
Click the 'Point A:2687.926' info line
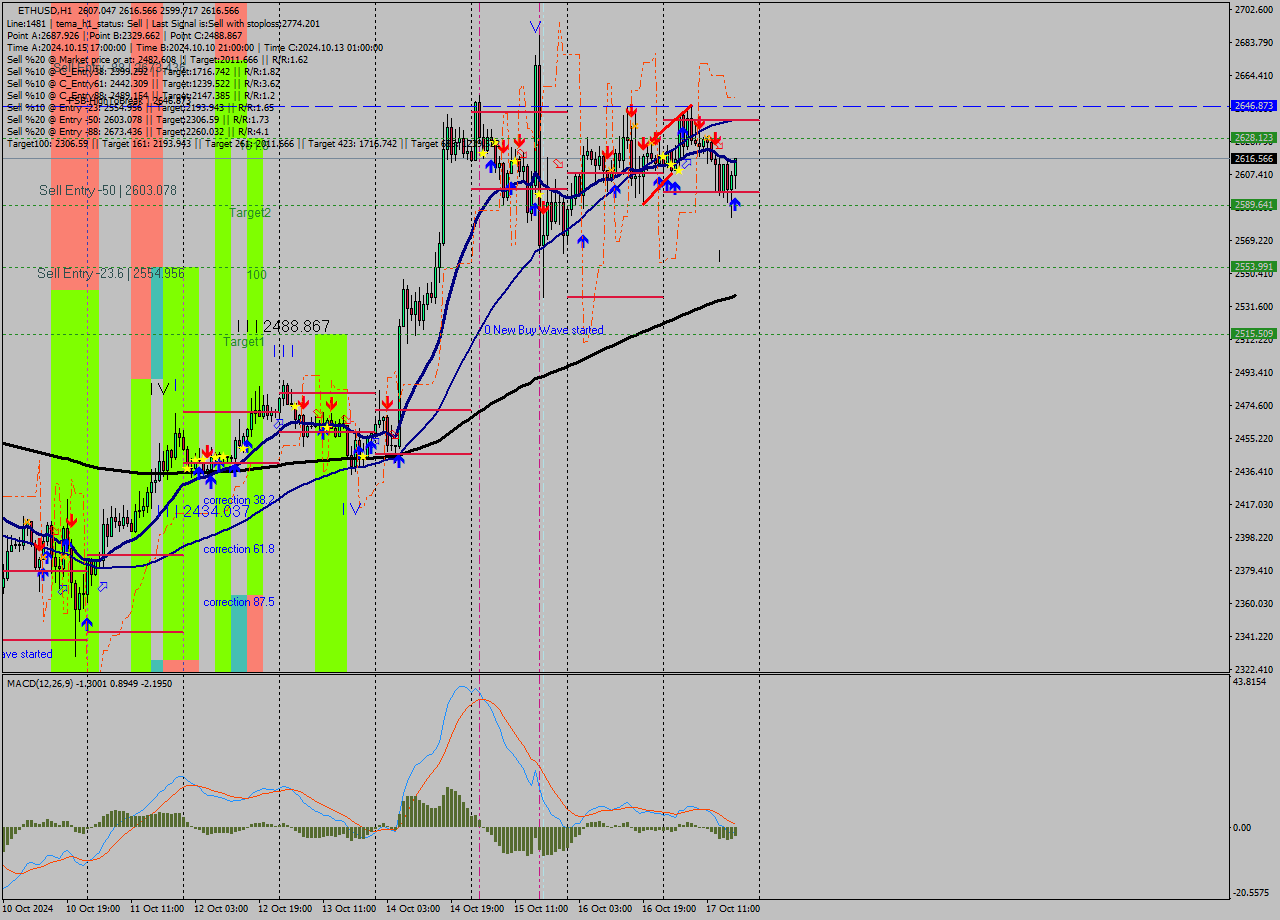point(124,35)
